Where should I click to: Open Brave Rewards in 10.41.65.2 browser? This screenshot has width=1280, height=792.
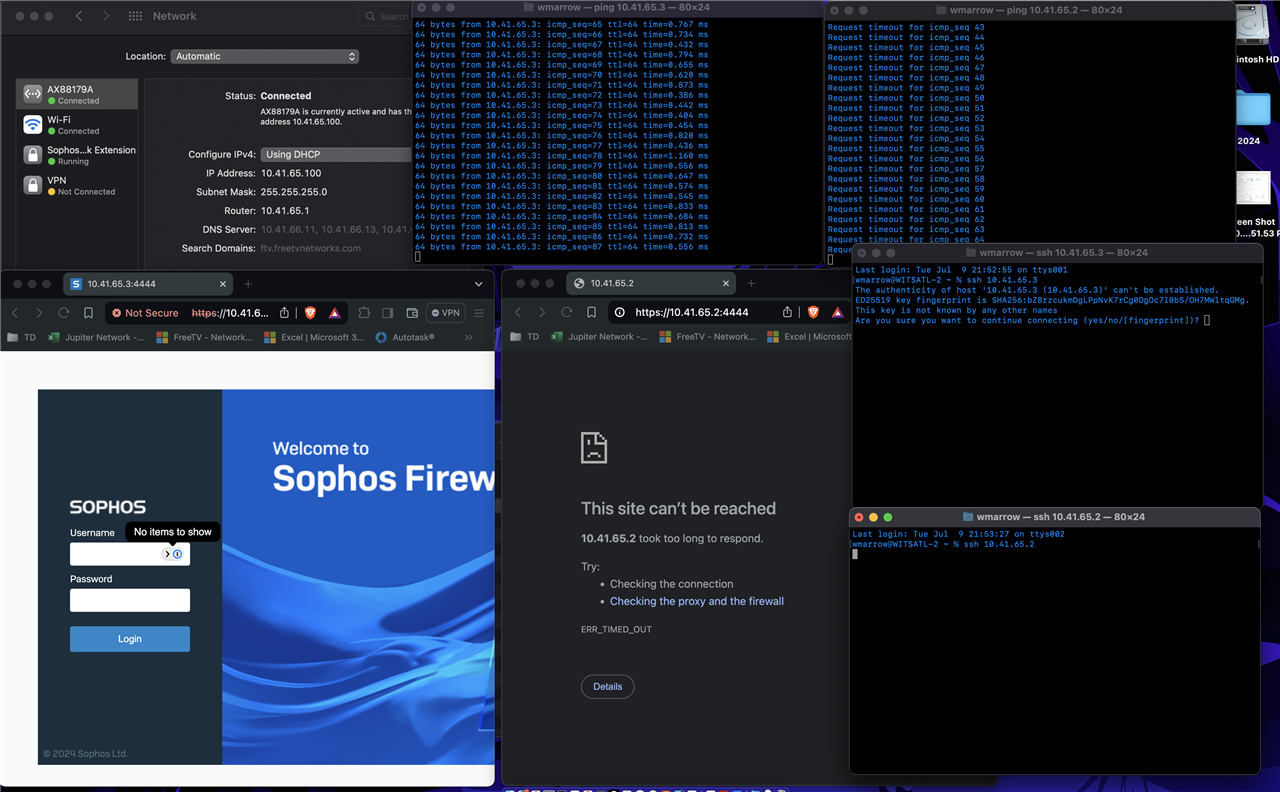(x=838, y=313)
